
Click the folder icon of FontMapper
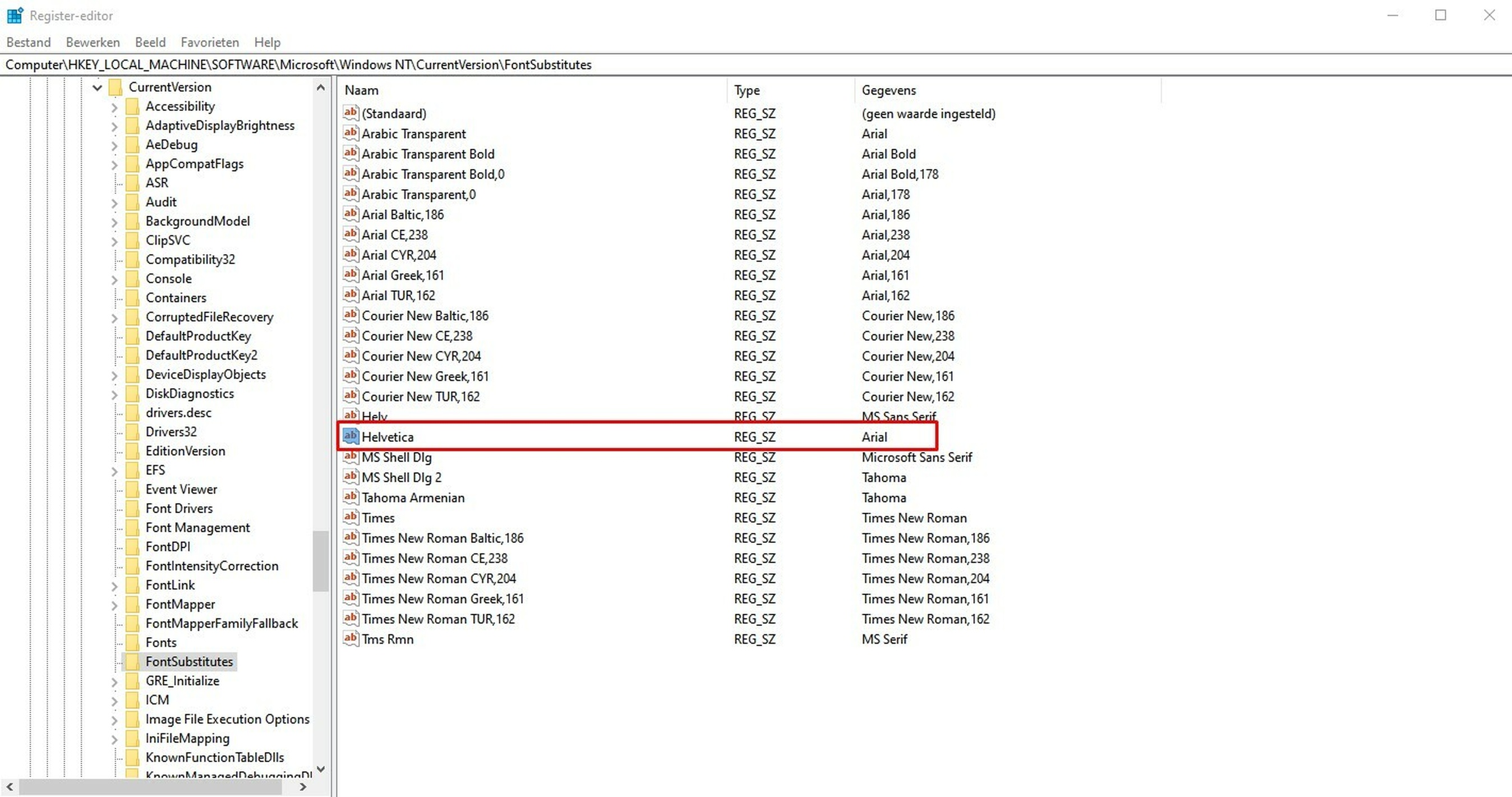(133, 604)
